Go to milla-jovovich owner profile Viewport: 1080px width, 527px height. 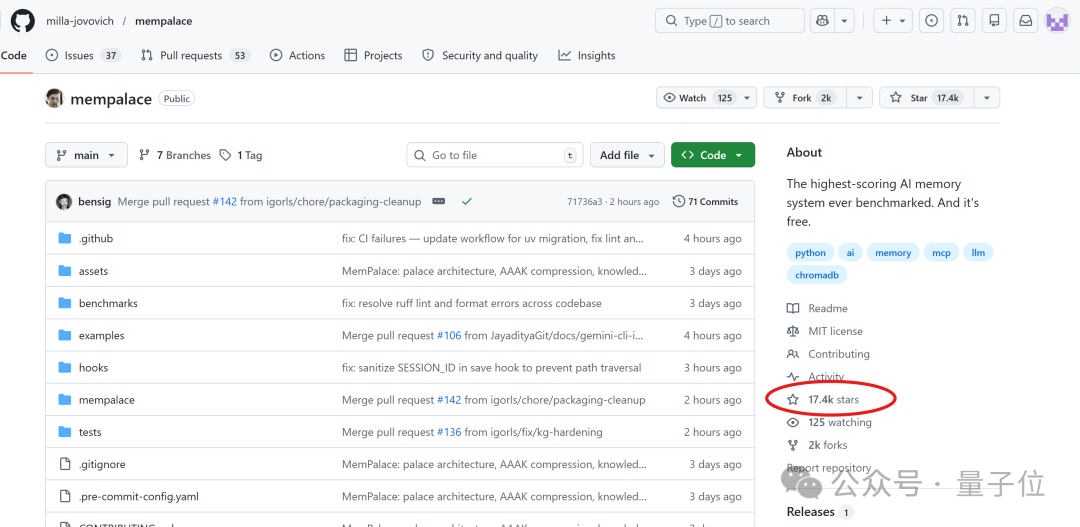point(80,21)
